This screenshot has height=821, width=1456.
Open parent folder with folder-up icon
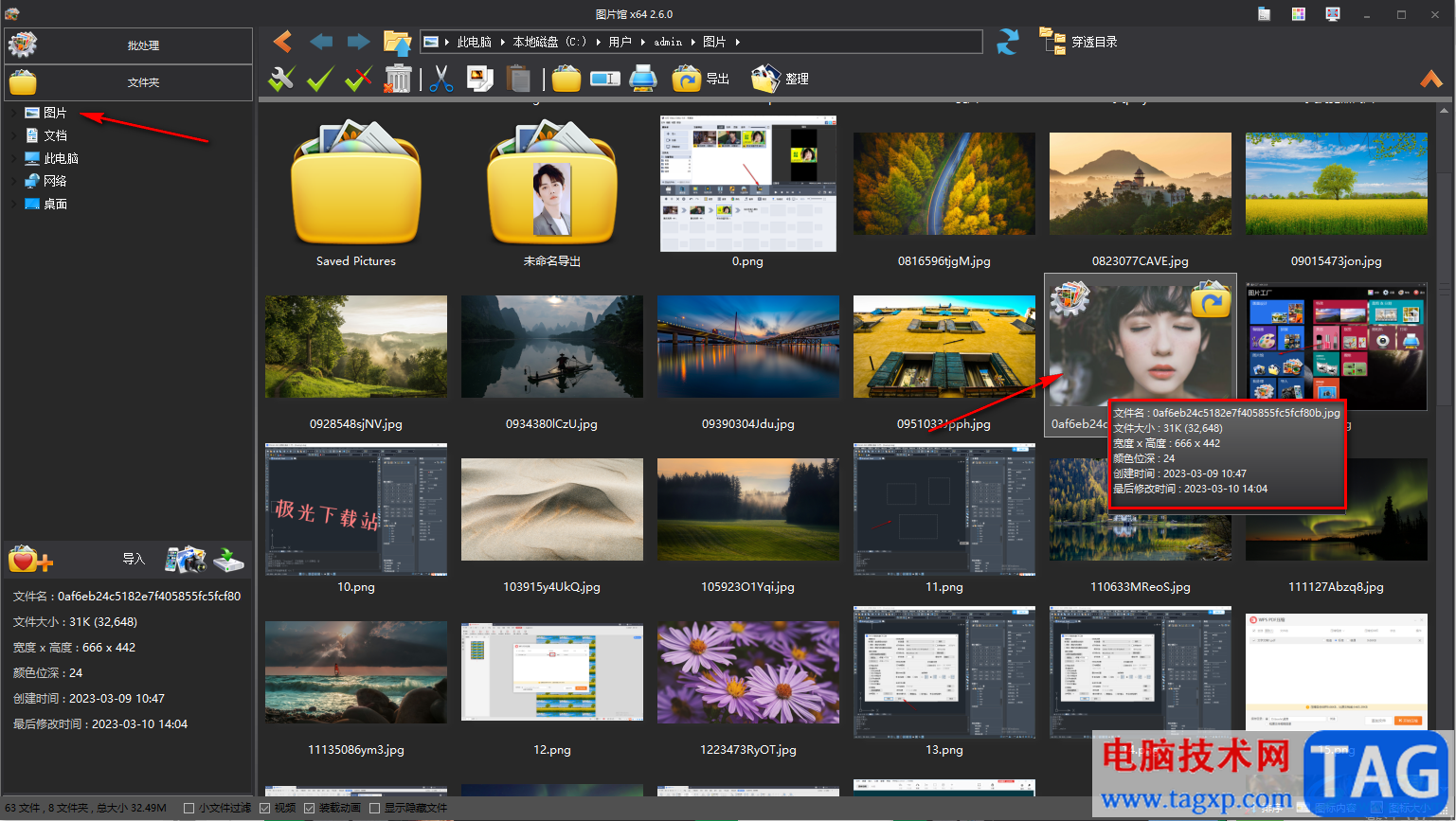pos(397,42)
